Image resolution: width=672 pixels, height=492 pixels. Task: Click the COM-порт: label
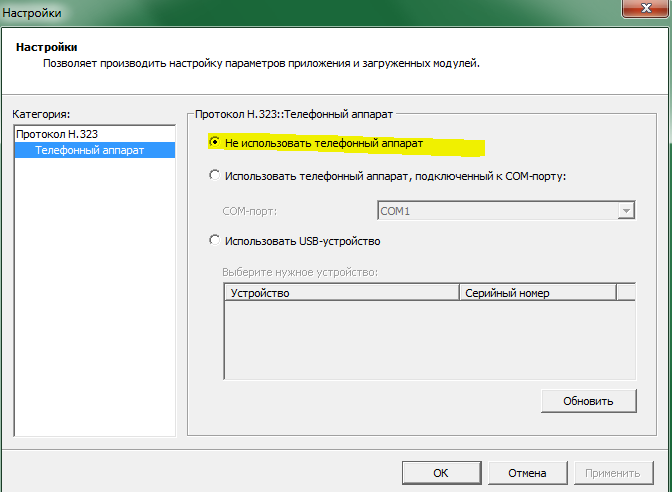tap(248, 212)
